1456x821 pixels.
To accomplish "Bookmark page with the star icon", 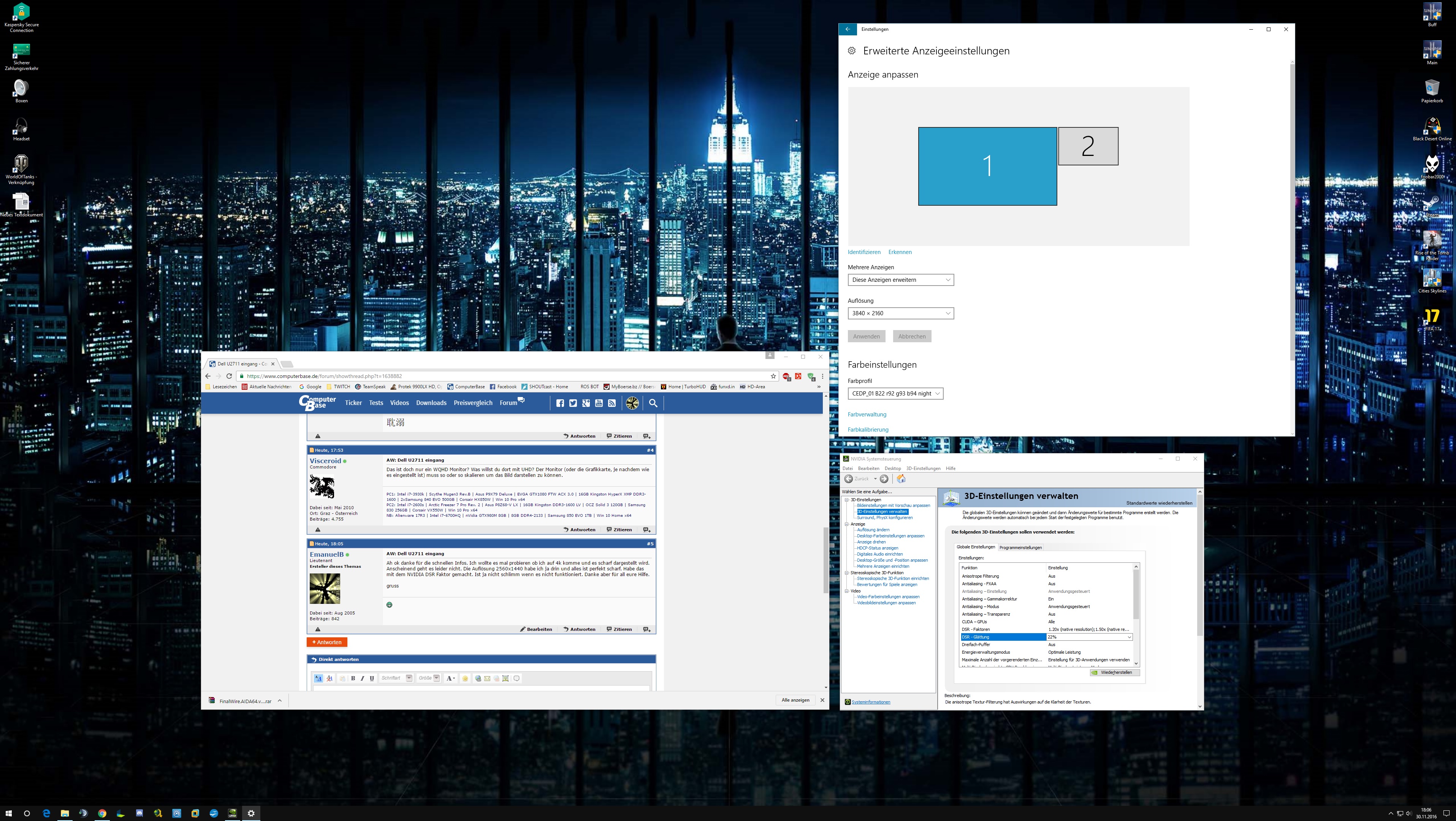I will (773, 376).
